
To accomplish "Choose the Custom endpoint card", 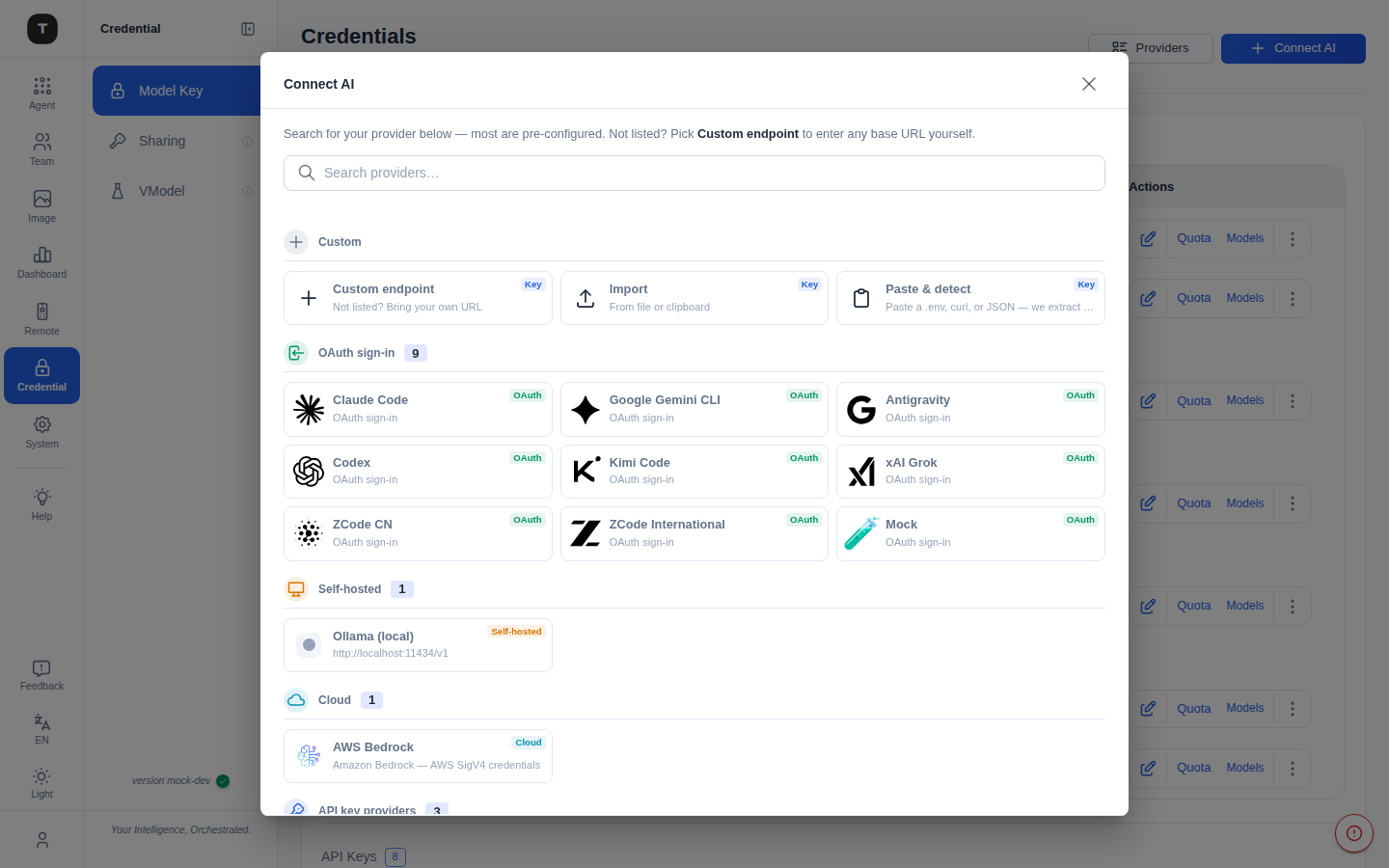I will coord(418,298).
